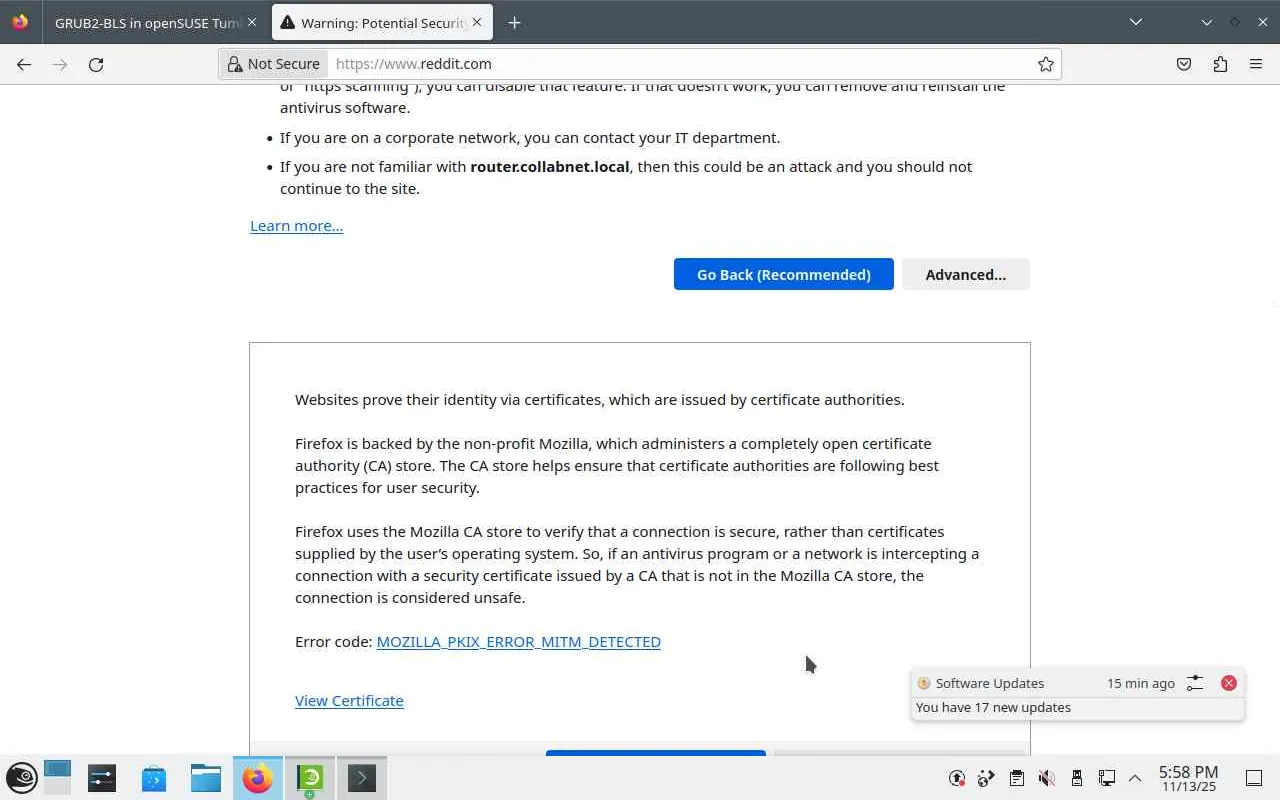Switch to the GRUB2-BLS in openSUSE tab
Viewport: 1280px width, 800px height.
(x=155, y=22)
